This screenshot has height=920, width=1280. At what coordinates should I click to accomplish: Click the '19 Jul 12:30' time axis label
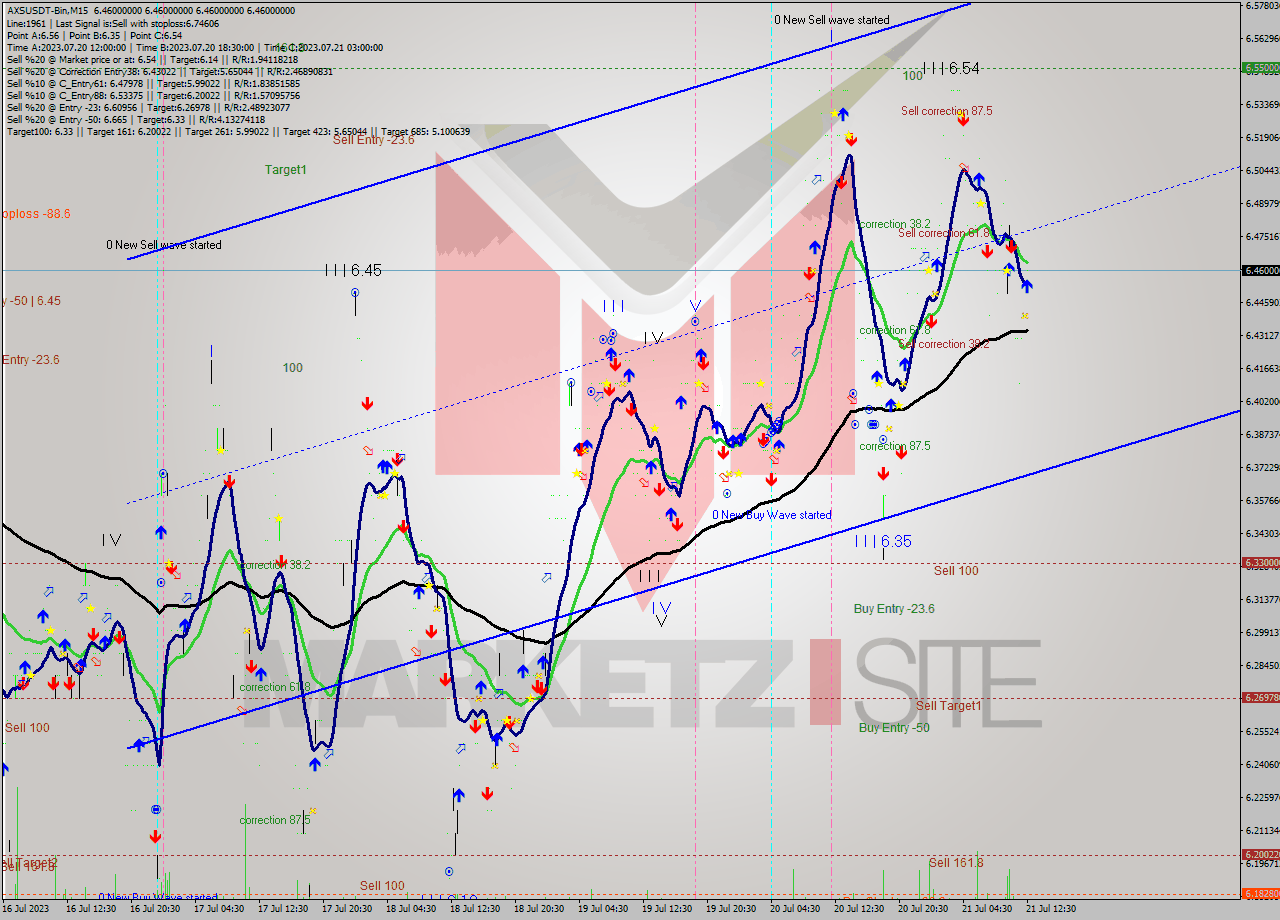(667, 909)
